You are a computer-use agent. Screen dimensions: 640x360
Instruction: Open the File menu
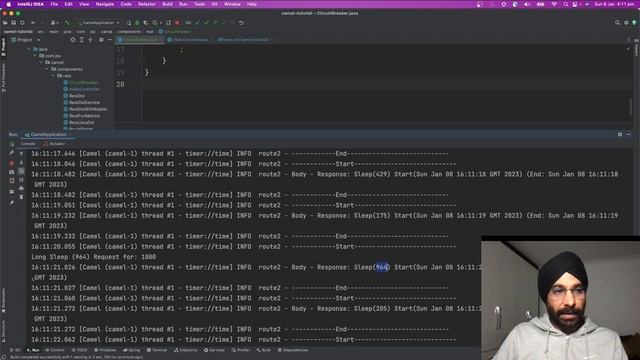coord(54,4)
